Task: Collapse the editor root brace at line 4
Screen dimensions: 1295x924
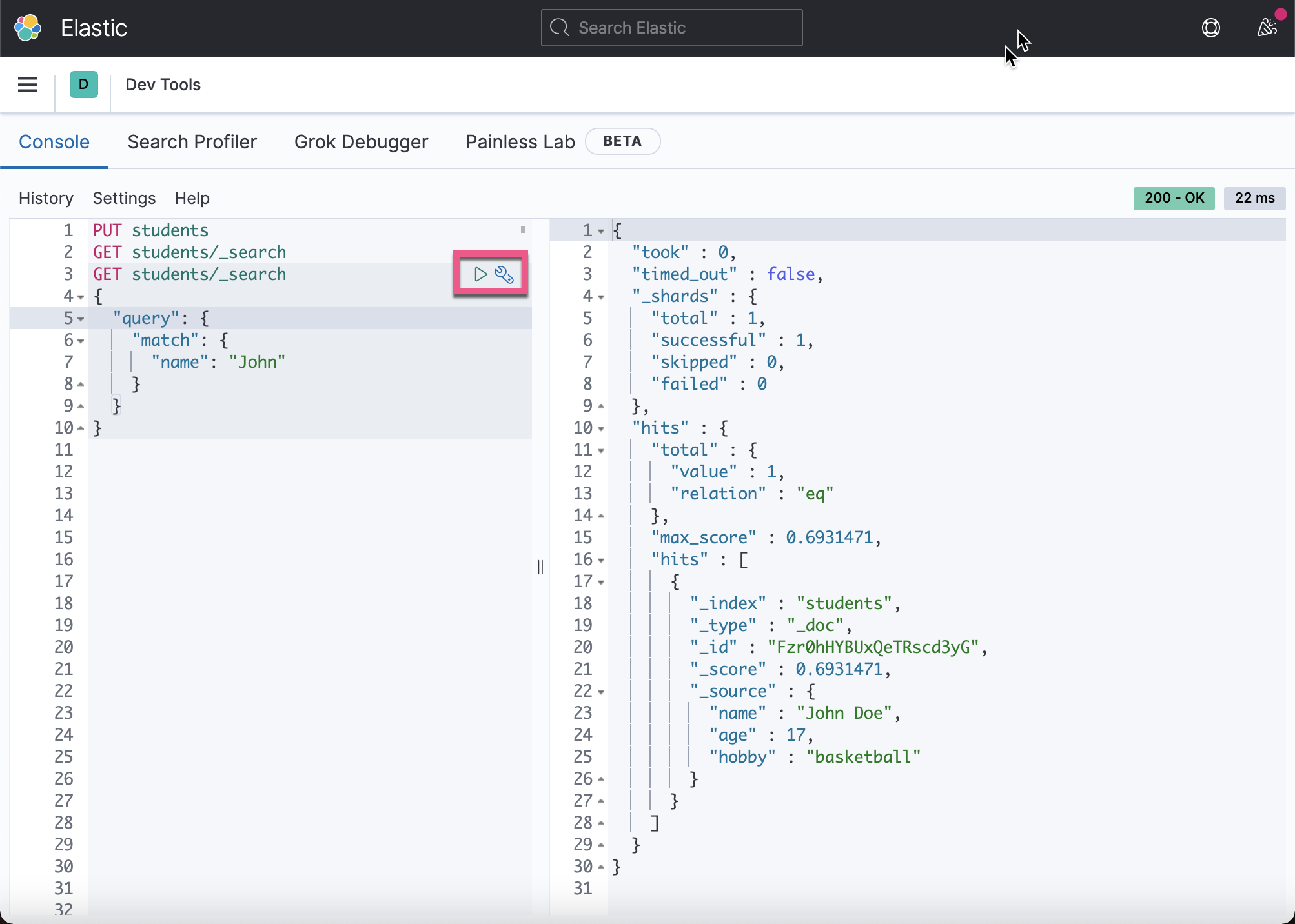Action: coord(81,297)
